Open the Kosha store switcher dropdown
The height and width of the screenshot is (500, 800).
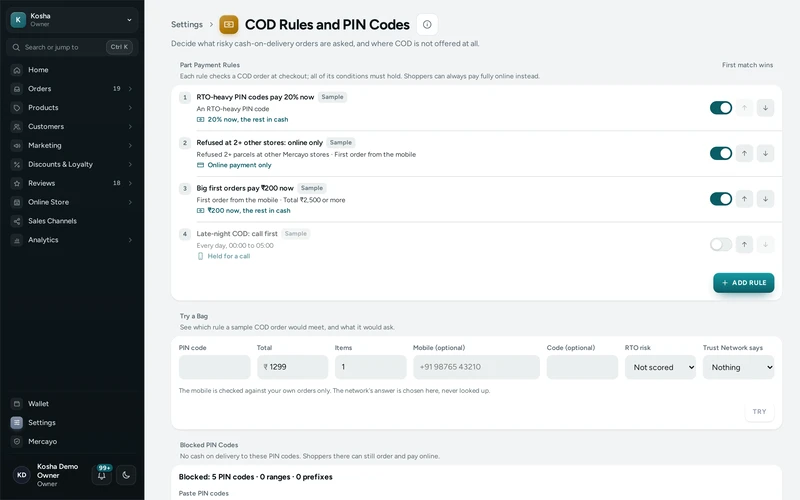point(72,20)
